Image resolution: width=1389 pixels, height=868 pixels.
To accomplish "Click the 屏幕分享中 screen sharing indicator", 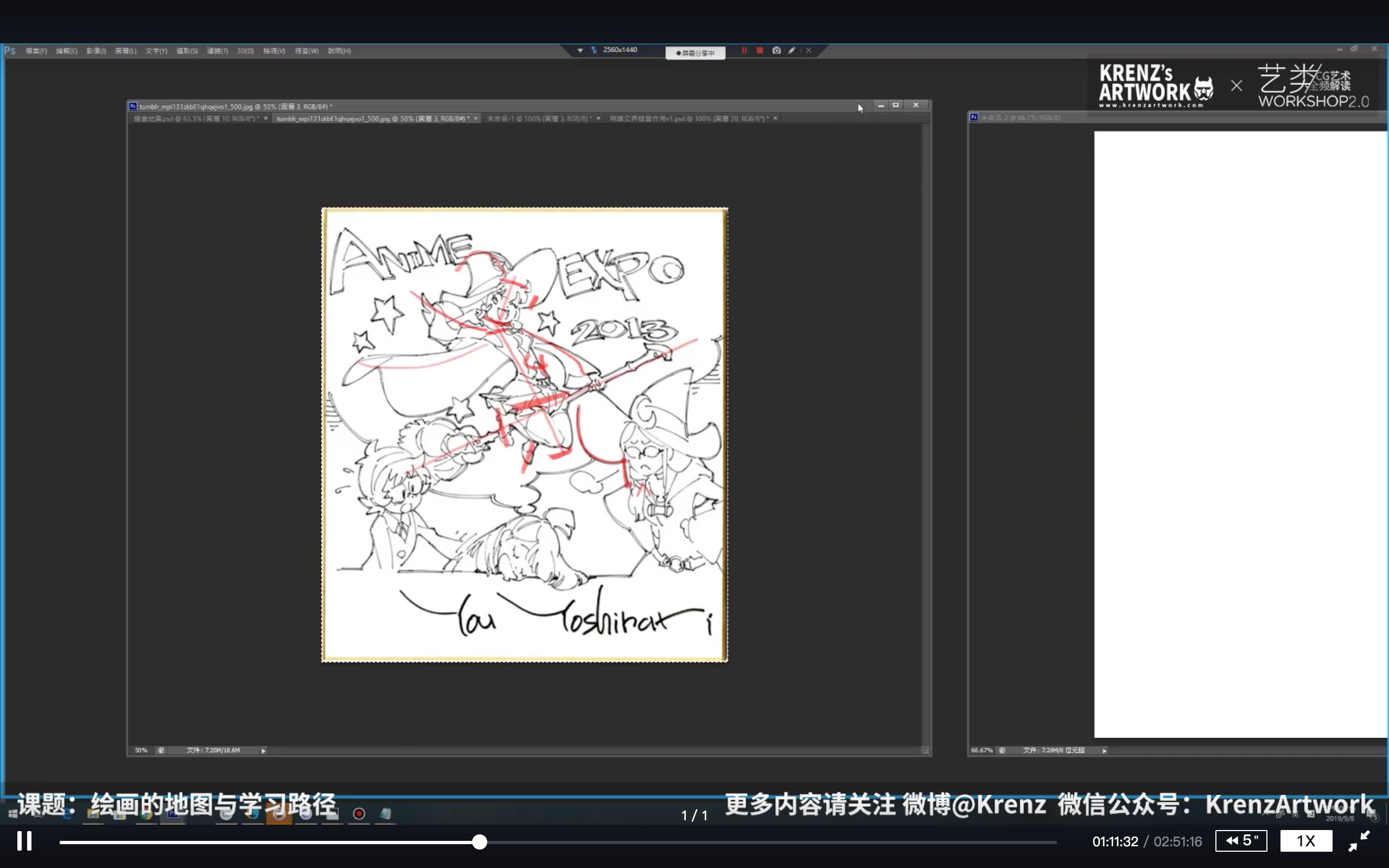I will [x=695, y=53].
